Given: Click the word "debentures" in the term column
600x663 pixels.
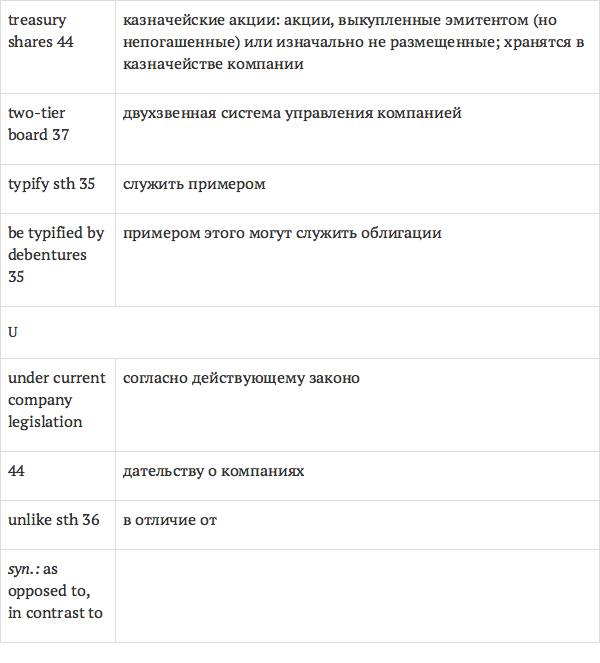Looking at the screenshot, I should coord(47,255).
